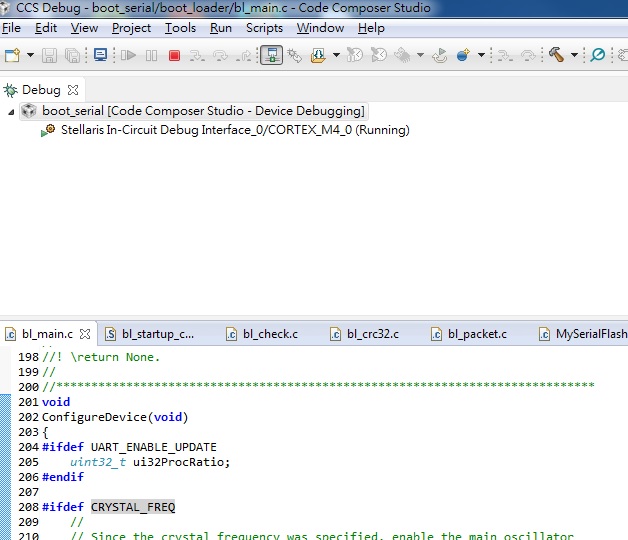
Task: Open the dropdown beside Build hammer
Action: tap(574, 55)
